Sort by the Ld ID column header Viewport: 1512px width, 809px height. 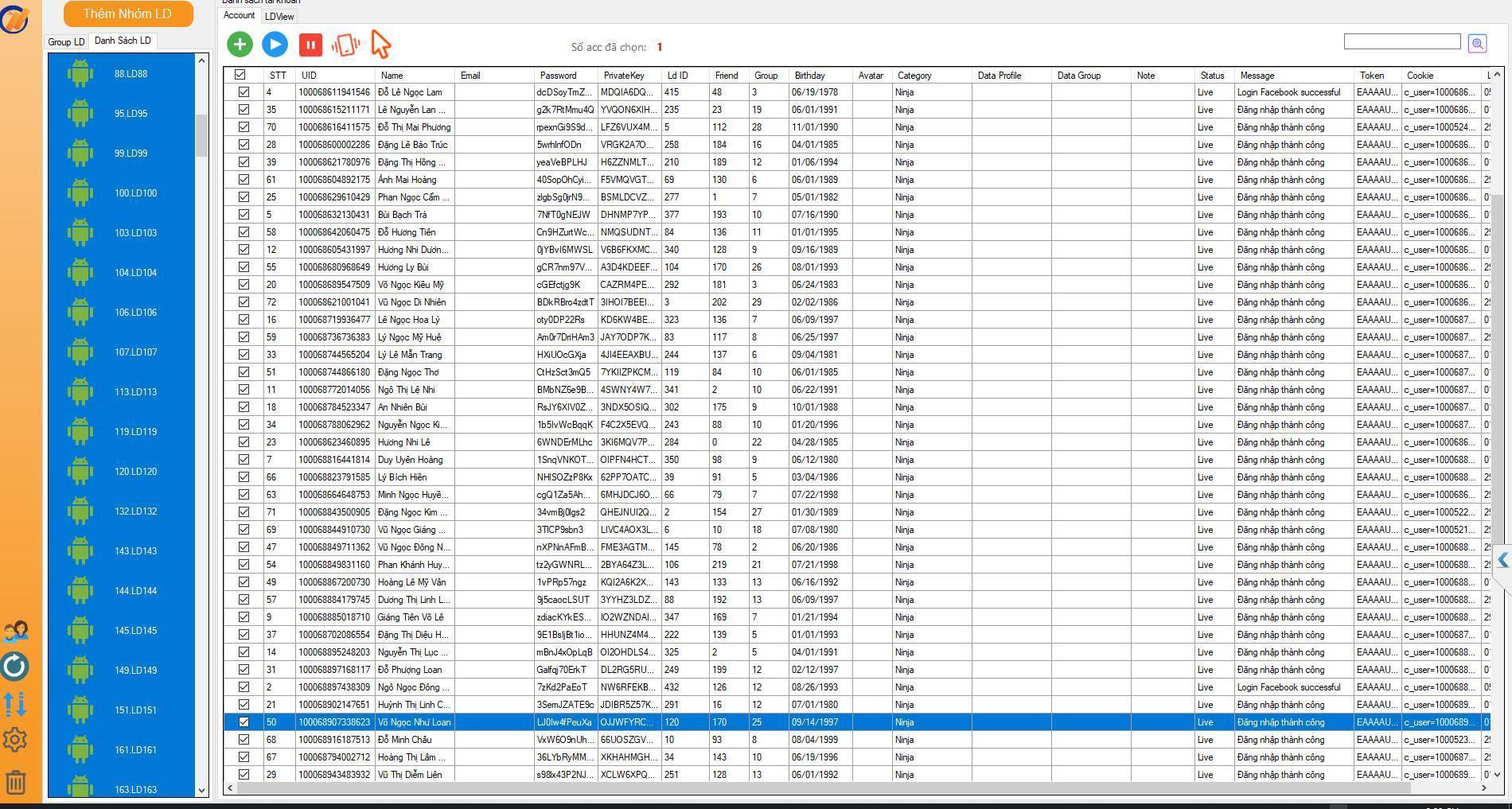click(685, 76)
